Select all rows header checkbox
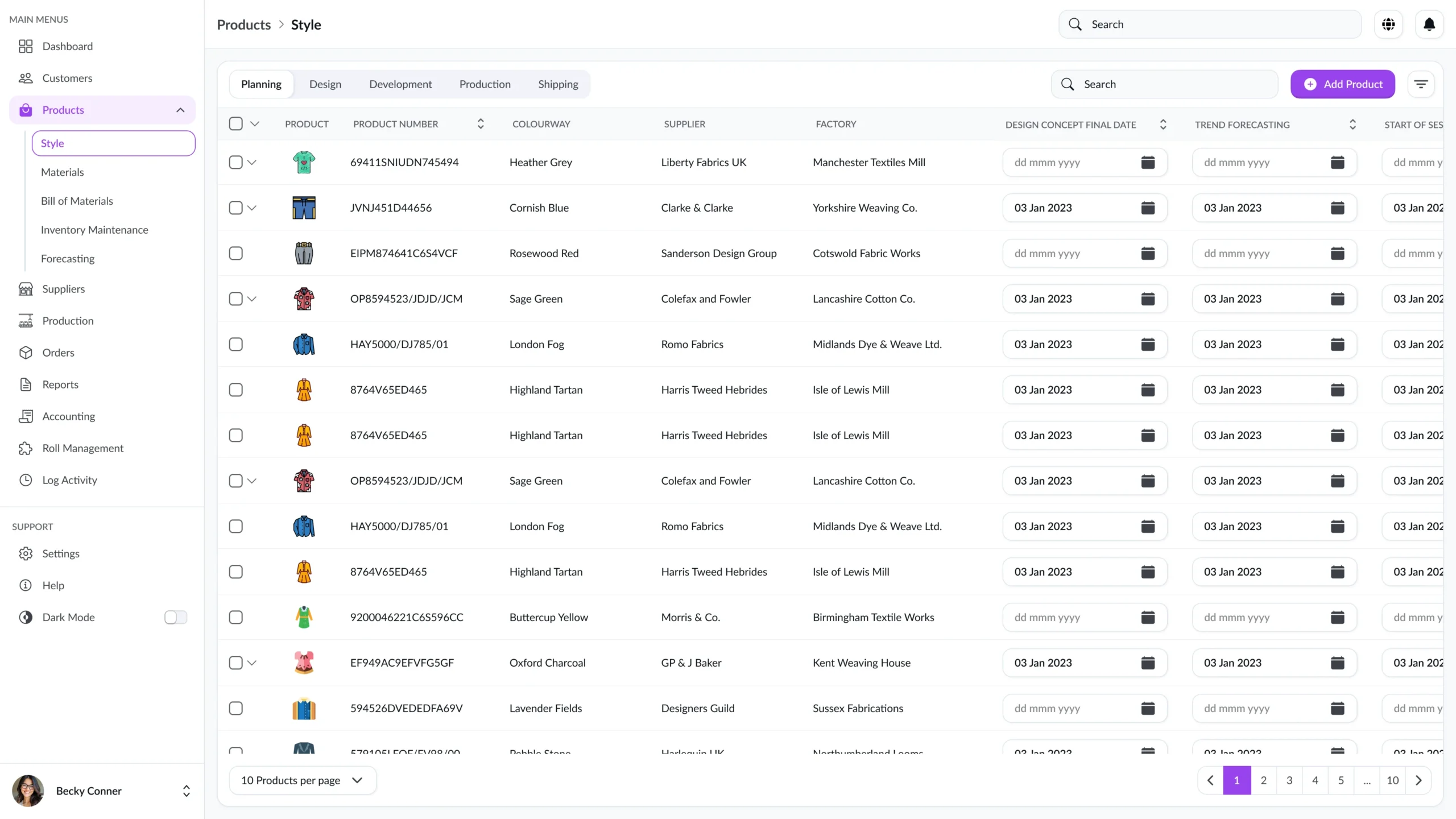This screenshot has width=1456, height=819. tap(235, 124)
